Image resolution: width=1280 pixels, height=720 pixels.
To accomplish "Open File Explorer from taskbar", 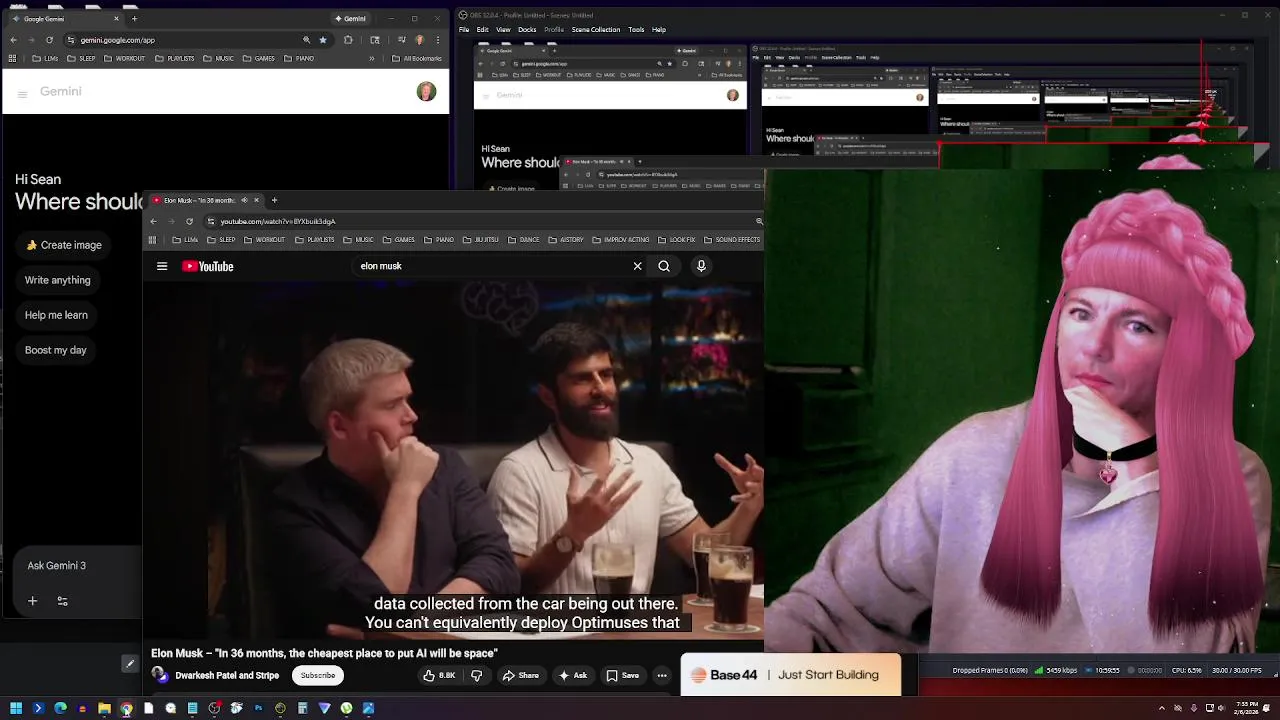I will [x=104, y=708].
